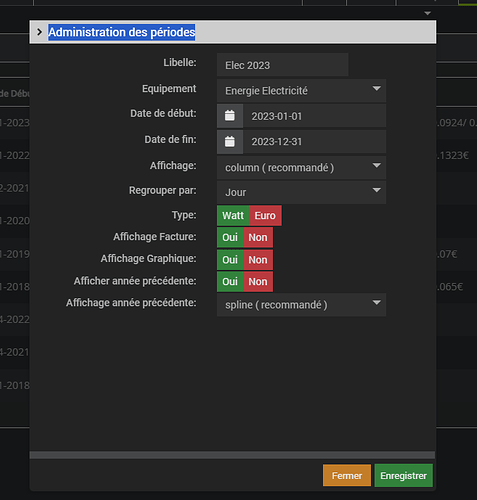Click the .065€ value in background table
Screen dimensions: 477x500
tap(450, 287)
